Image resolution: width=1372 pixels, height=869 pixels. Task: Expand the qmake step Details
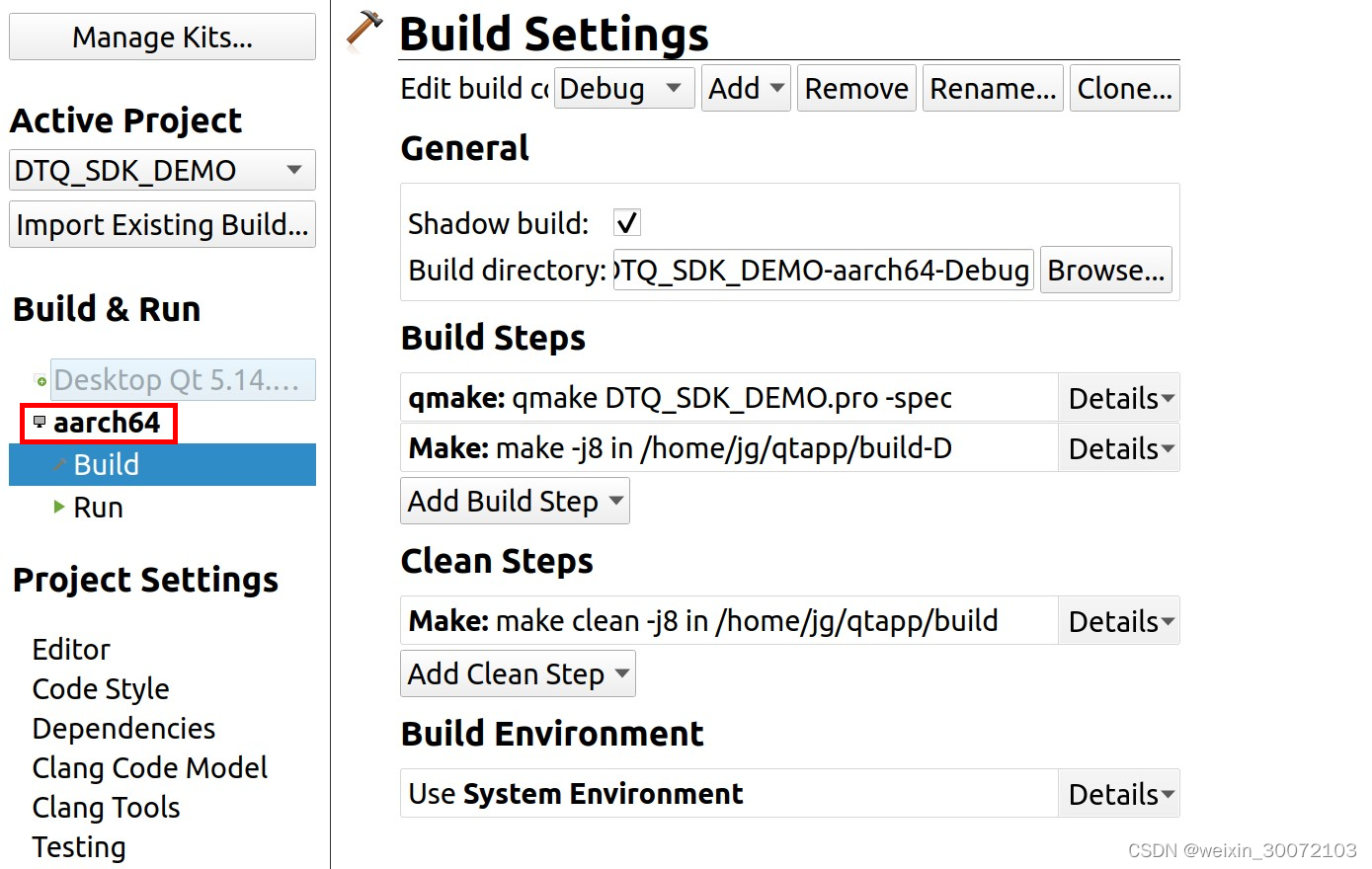click(x=1119, y=398)
